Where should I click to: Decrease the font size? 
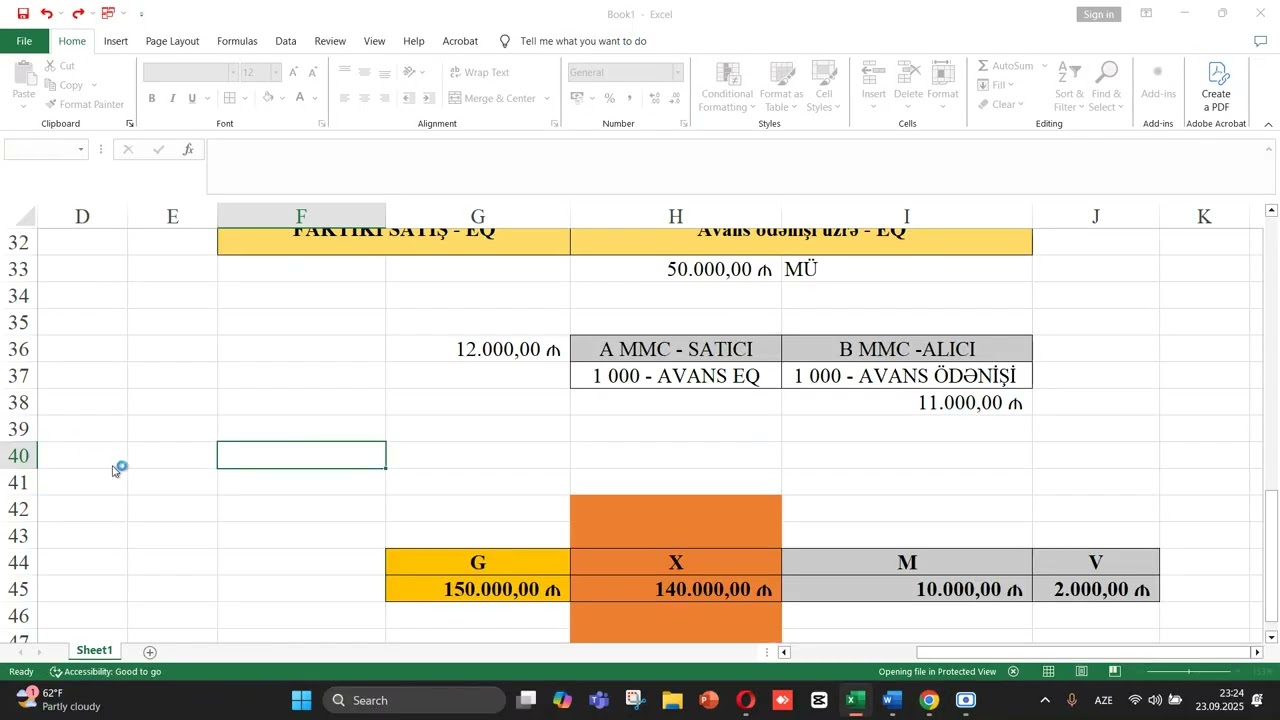click(x=313, y=72)
